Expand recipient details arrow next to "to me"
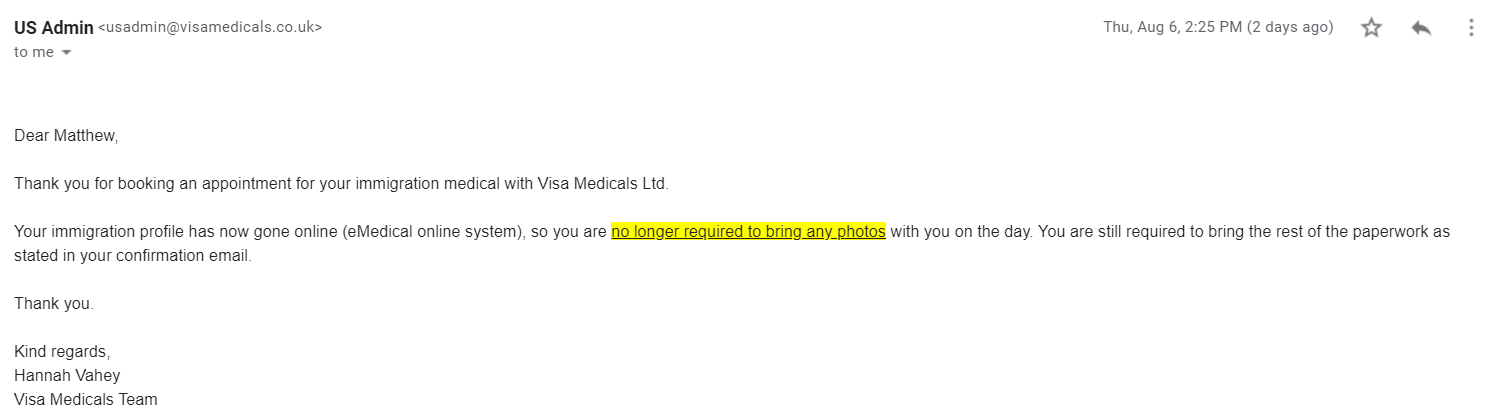 point(67,52)
